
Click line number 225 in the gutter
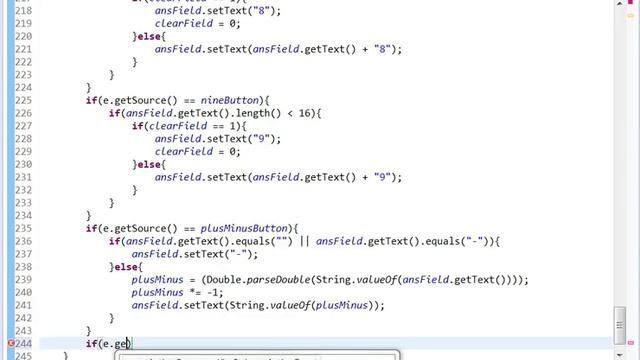point(23,100)
